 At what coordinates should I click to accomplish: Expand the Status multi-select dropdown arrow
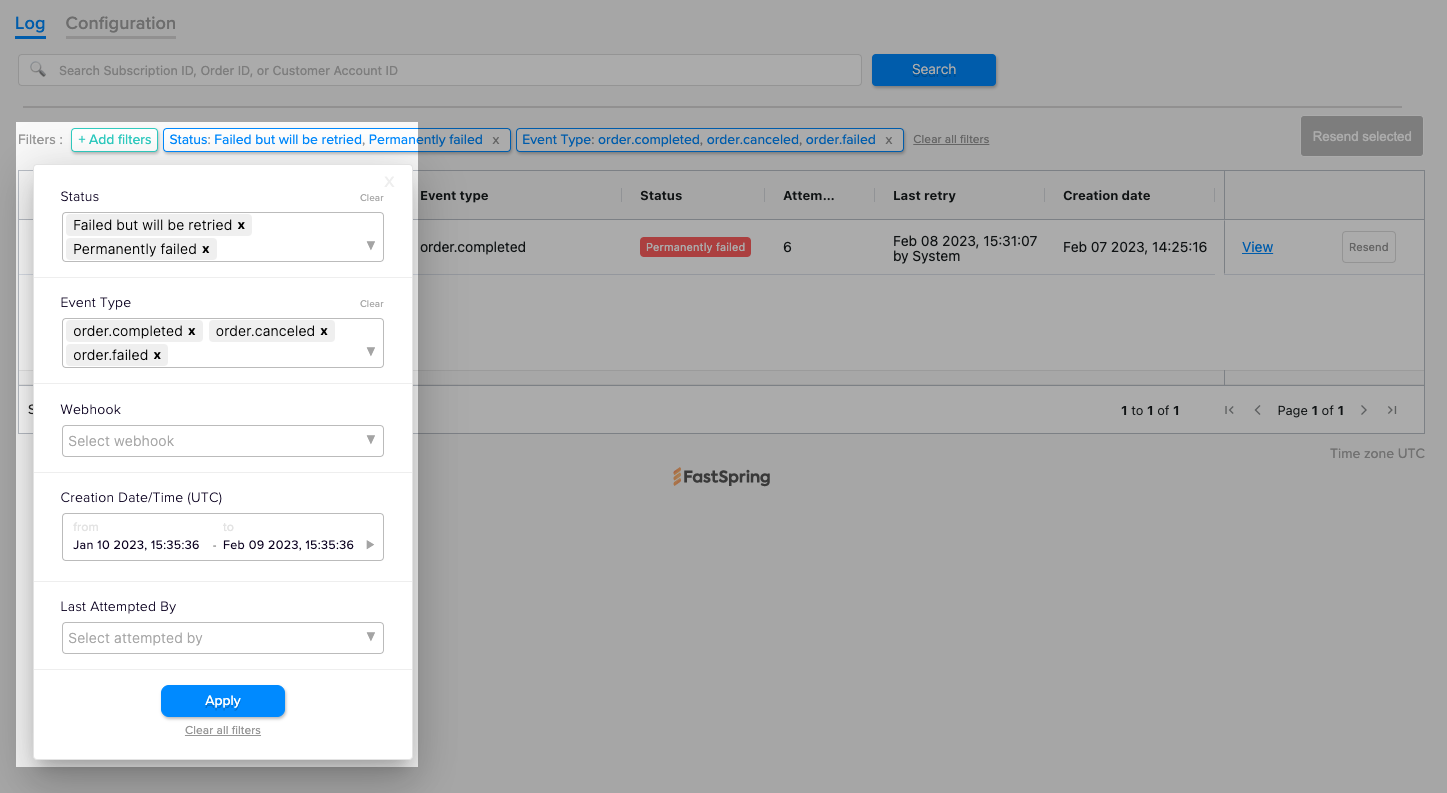coord(370,245)
